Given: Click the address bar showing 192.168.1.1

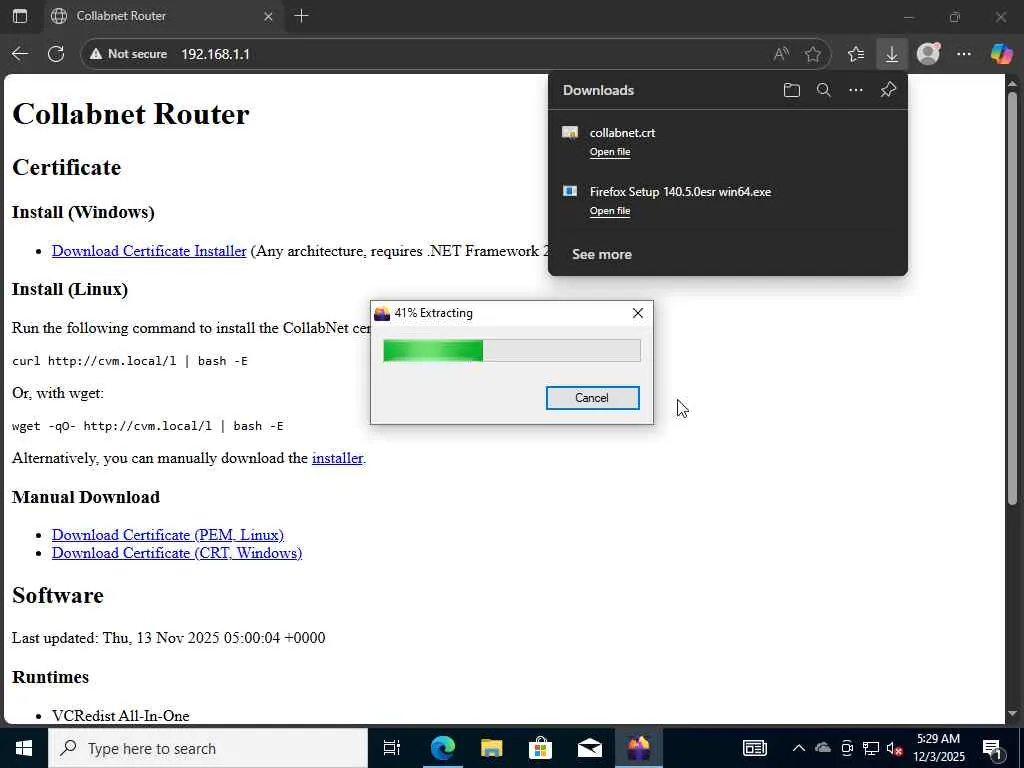Looking at the screenshot, I should click(457, 54).
